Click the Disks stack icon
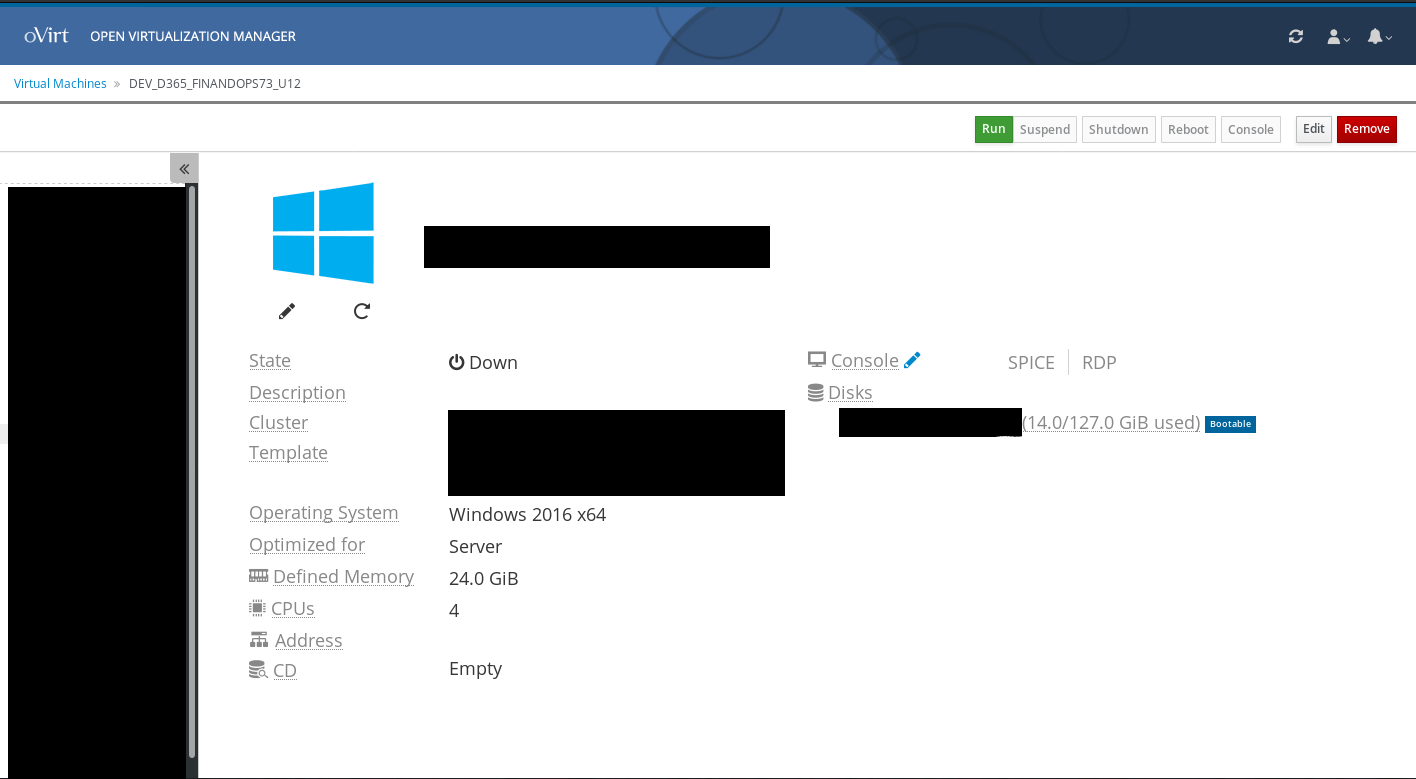 point(816,393)
